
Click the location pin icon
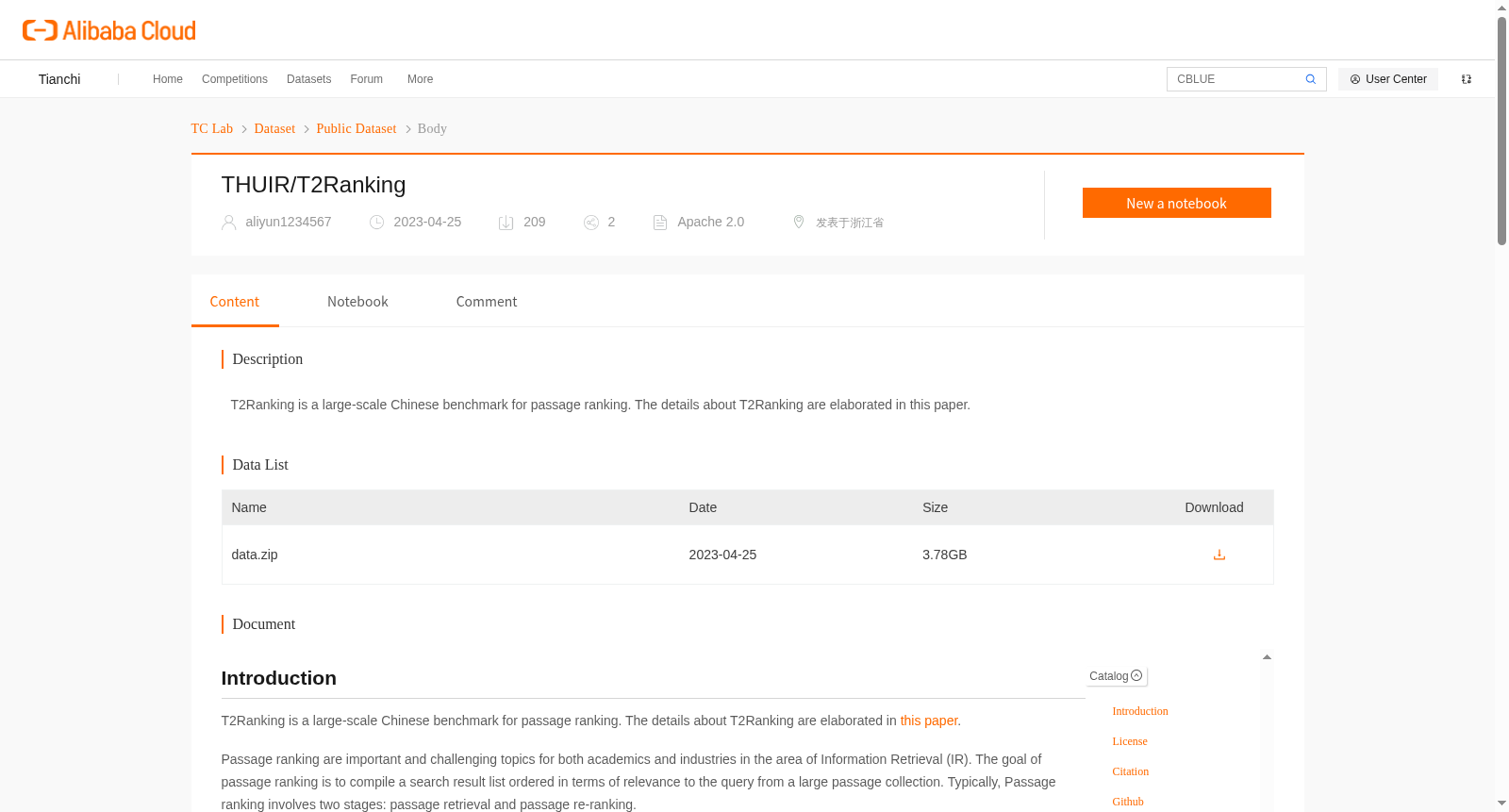coord(799,222)
